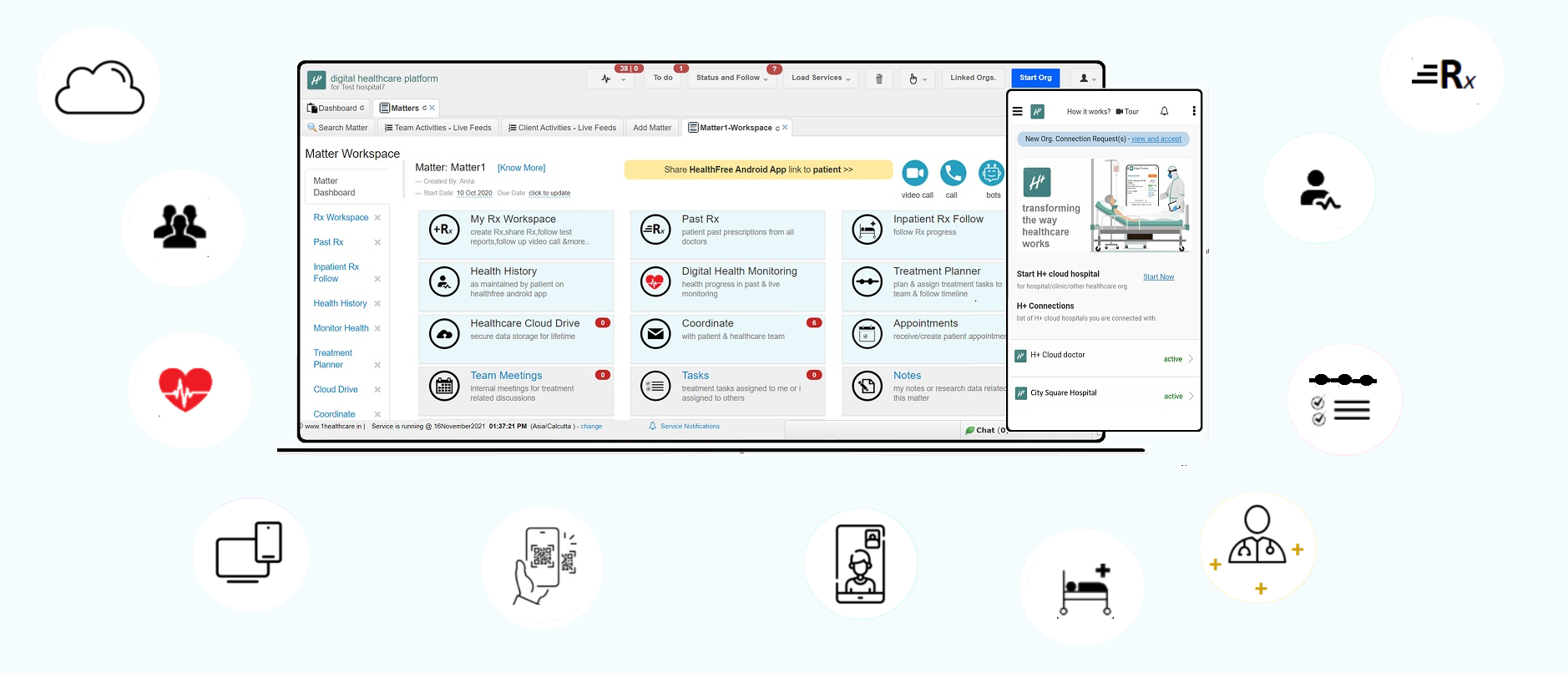Remove Health History from the sidebar
The image size is (1568, 673).
tap(377, 304)
